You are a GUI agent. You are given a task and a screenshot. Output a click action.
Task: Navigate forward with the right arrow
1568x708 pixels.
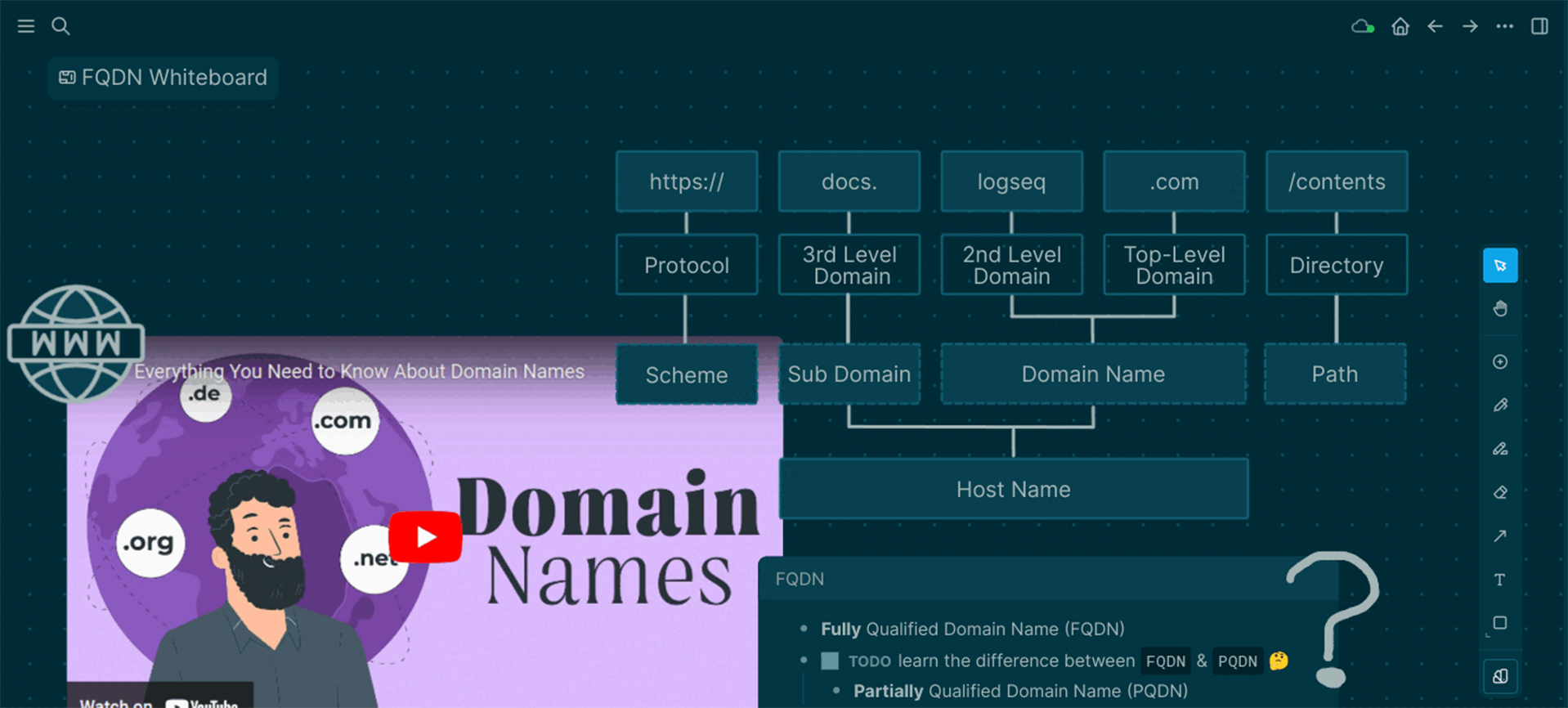(x=1470, y=26)
